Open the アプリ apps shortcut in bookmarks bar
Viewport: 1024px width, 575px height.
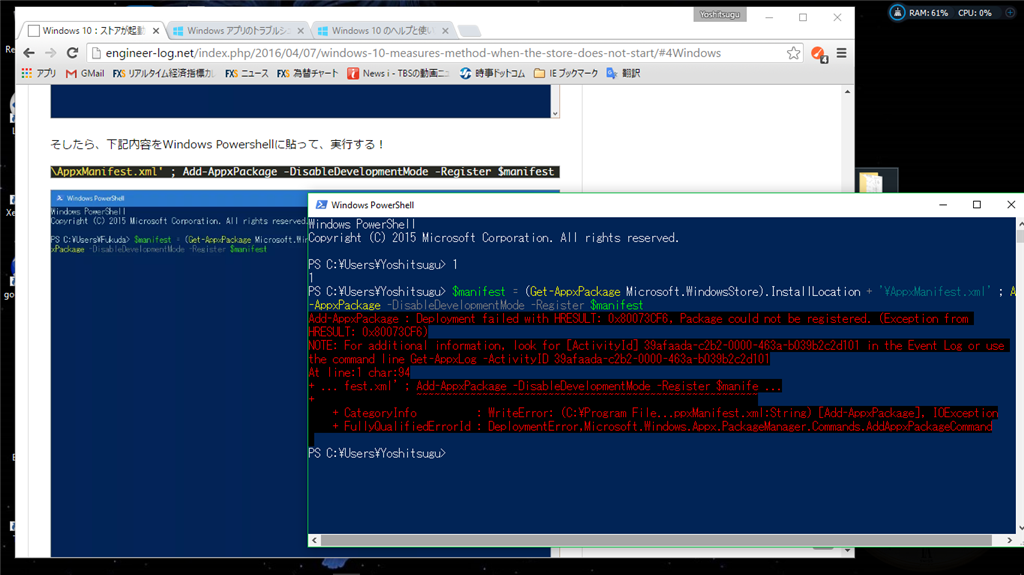(39, 73)
